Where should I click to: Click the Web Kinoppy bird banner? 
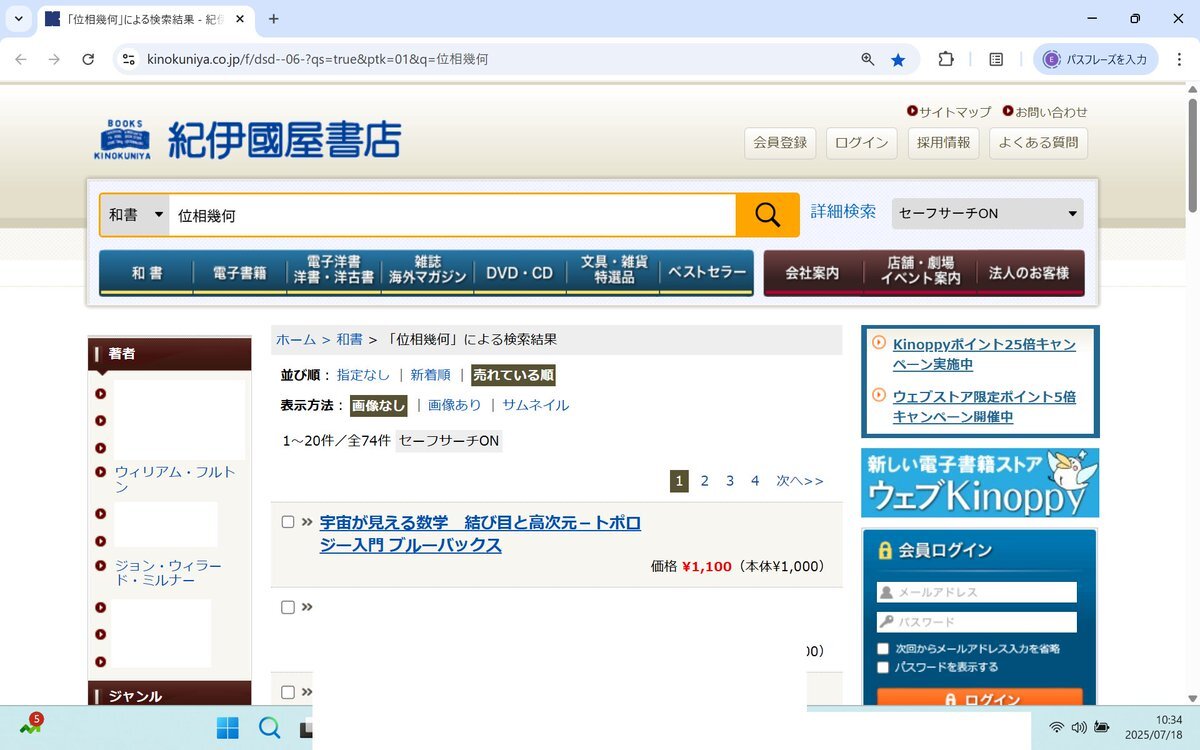pyautogui.click(x=980, y=483)
